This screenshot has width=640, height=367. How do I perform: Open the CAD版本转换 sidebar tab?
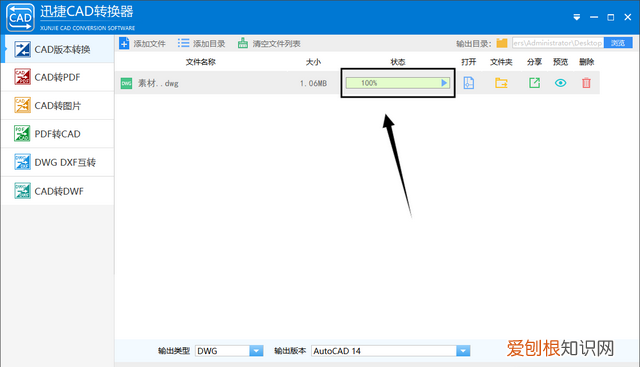click(58, 49)
